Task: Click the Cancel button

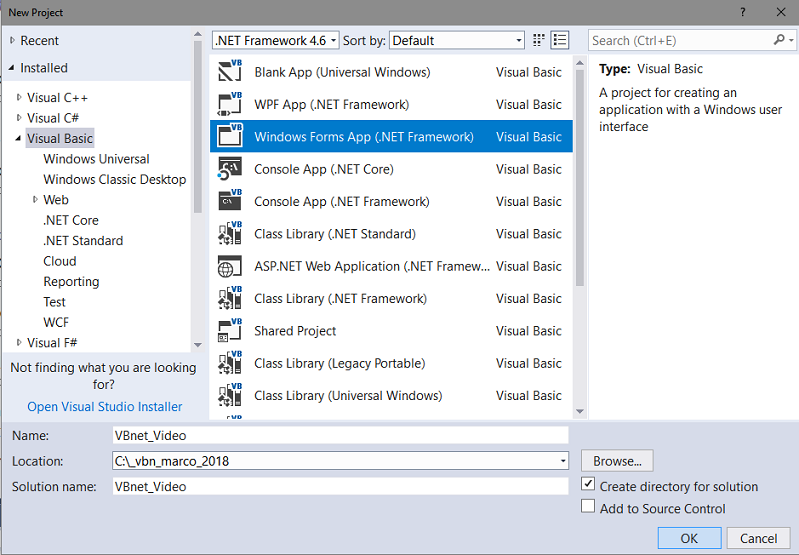Action: pyautogui.click(x=758, y=538)
